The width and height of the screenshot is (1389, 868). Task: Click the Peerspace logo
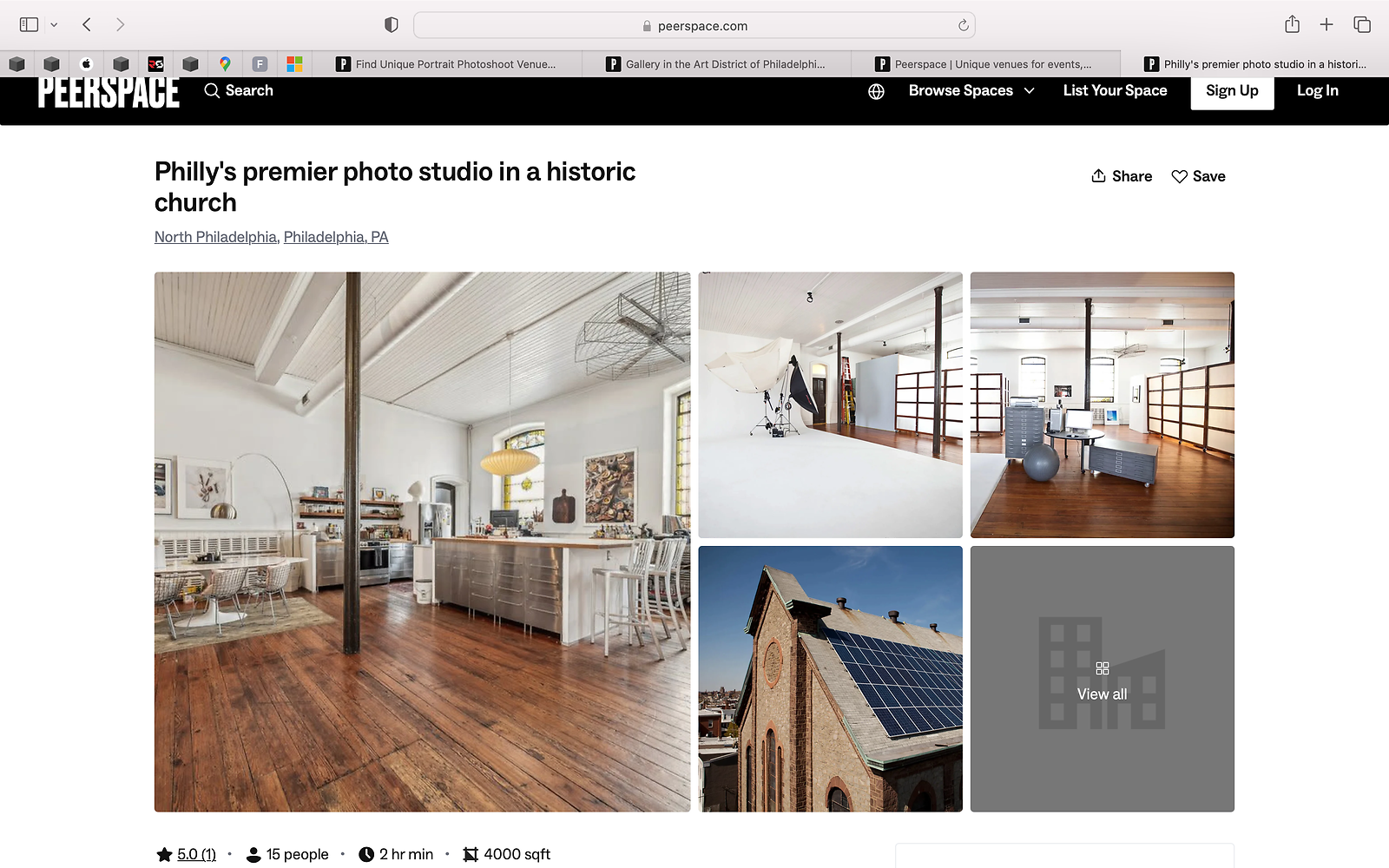[x=109, y=92]
